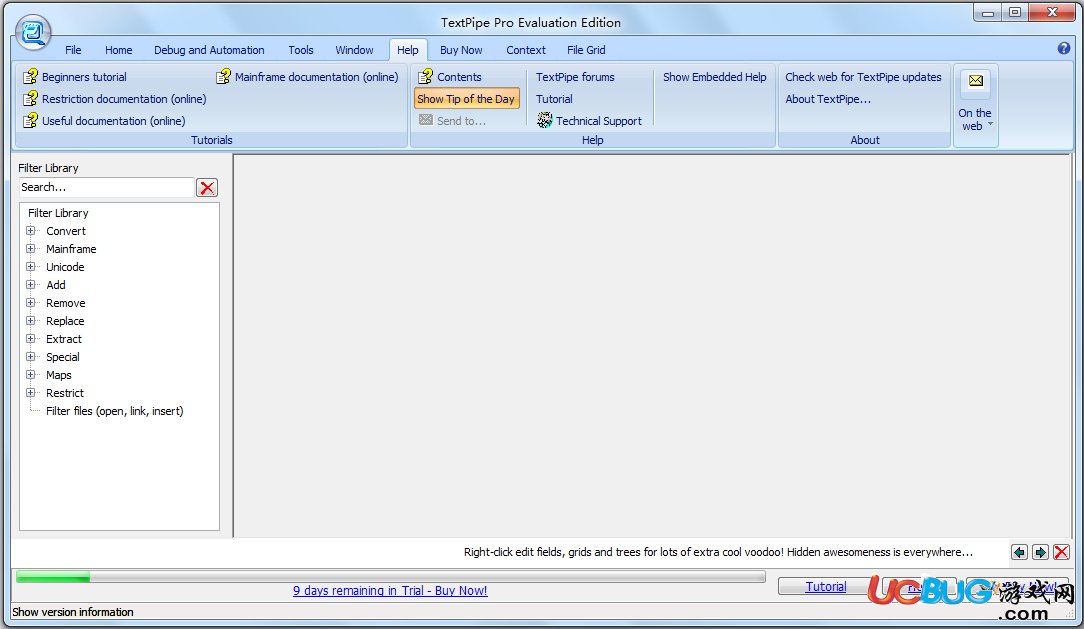Select Filter files (open, link, insert)
The image size is (1084, 629).
click(x=115, y=411)
